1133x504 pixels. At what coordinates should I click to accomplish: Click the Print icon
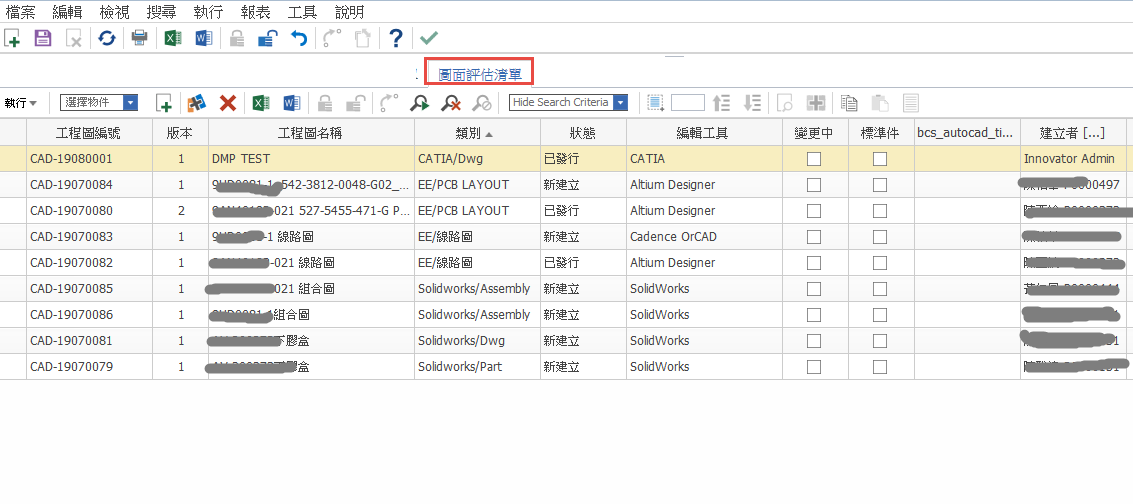[140, 38]
